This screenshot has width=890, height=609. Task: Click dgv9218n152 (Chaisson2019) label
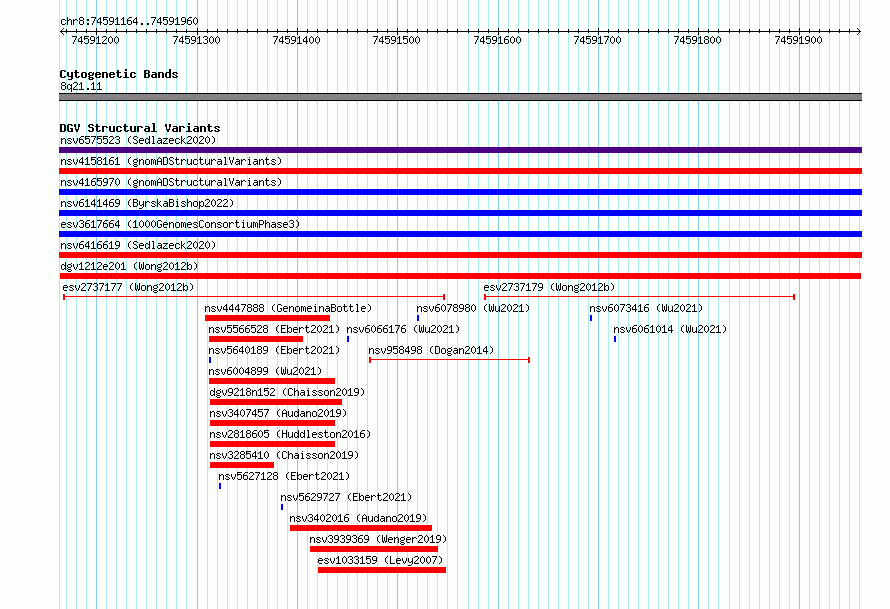coord(287,392)
